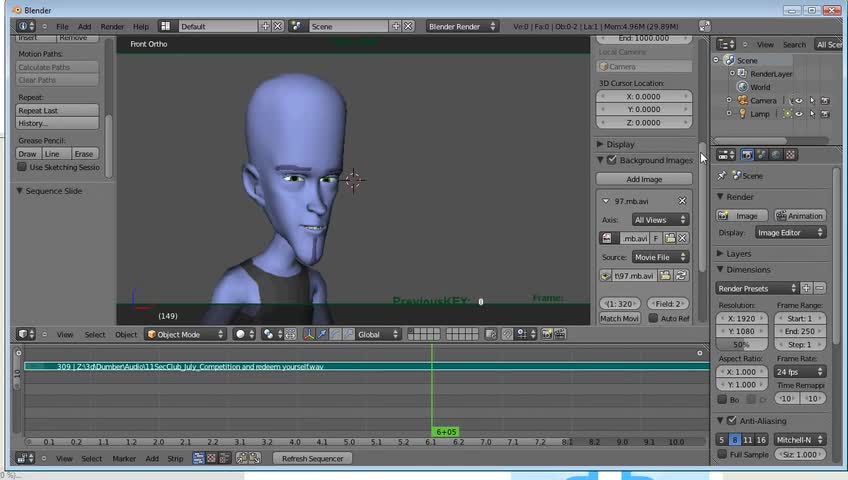Click the Blender logo in title bar
The width and height of the screenshot is (848, 480).
17,9
